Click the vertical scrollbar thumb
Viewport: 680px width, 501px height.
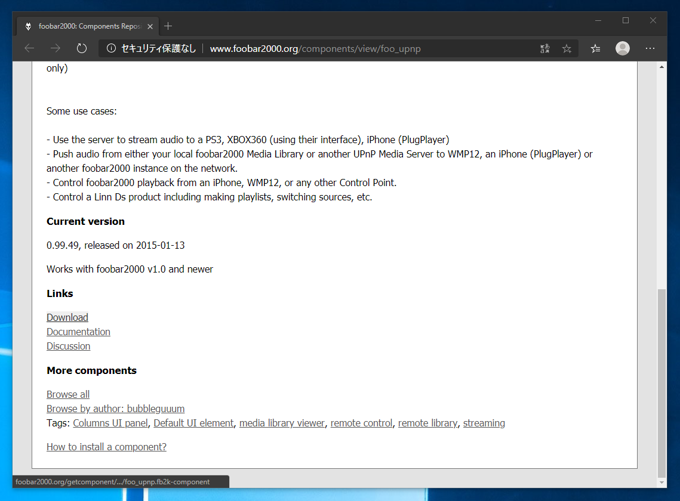(661, 383)
